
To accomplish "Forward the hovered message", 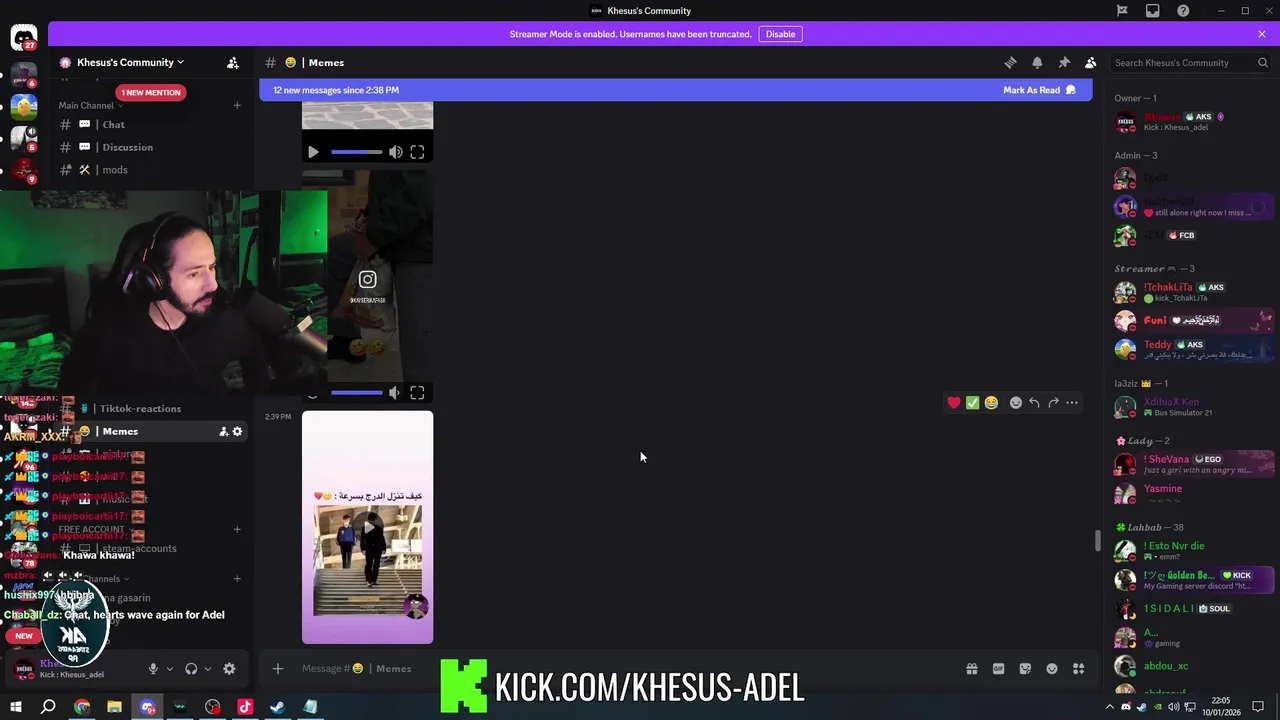I will (x=1053, y=402).
